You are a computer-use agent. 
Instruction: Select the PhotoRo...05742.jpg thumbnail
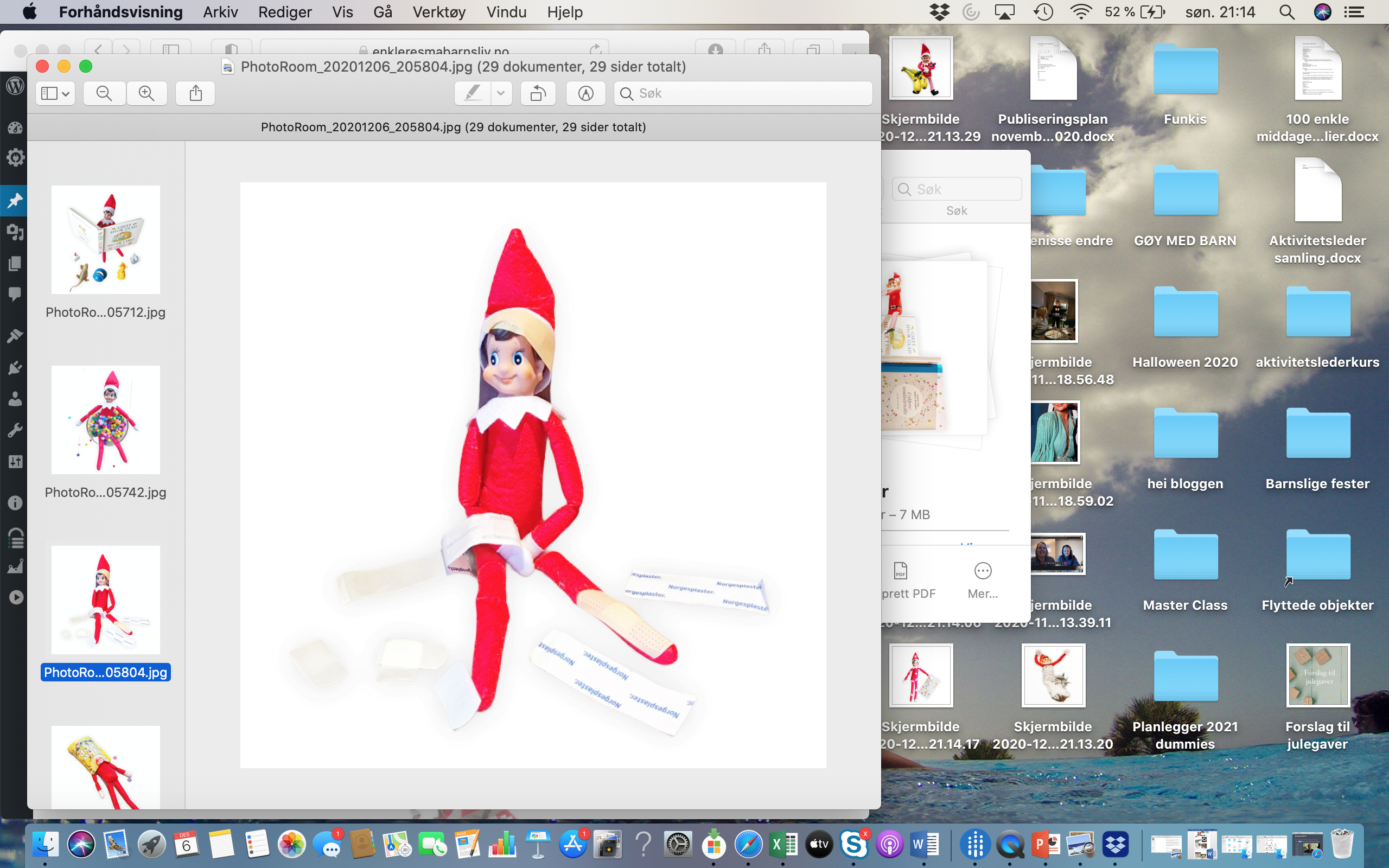pos(106,420)
